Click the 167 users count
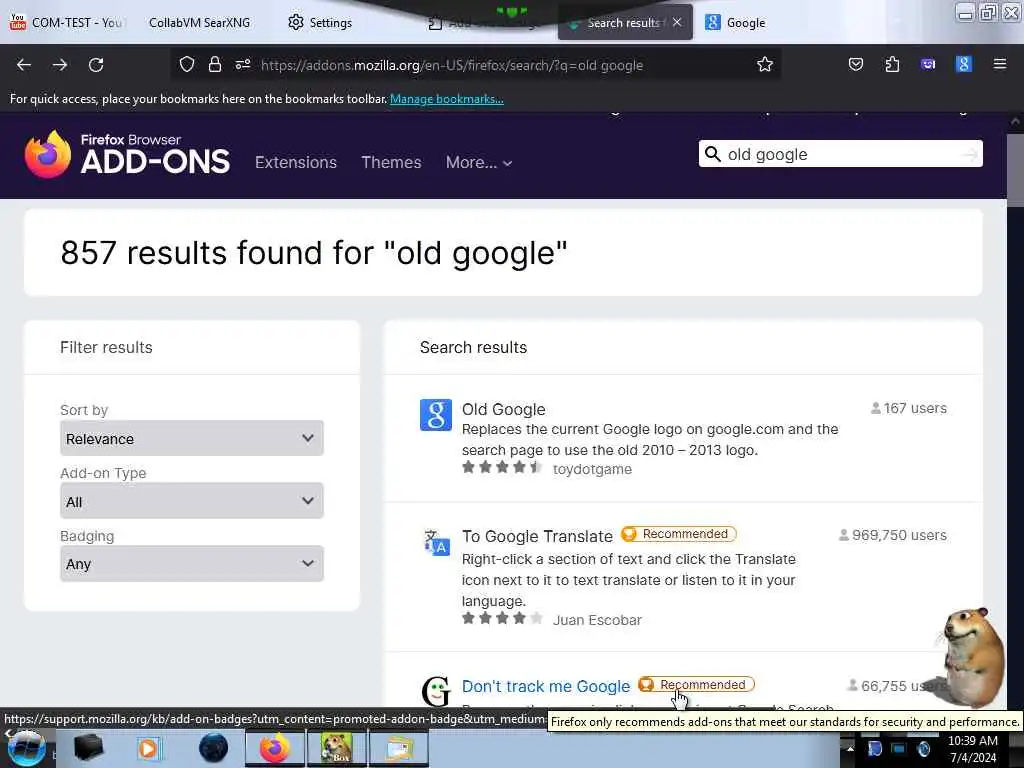The width and height of the screenshot is (1024, 768). (x=908, y=408)
